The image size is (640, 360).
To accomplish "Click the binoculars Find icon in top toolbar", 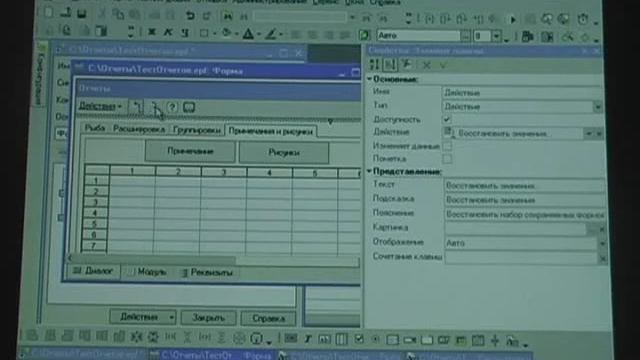I will click(228, 16).
